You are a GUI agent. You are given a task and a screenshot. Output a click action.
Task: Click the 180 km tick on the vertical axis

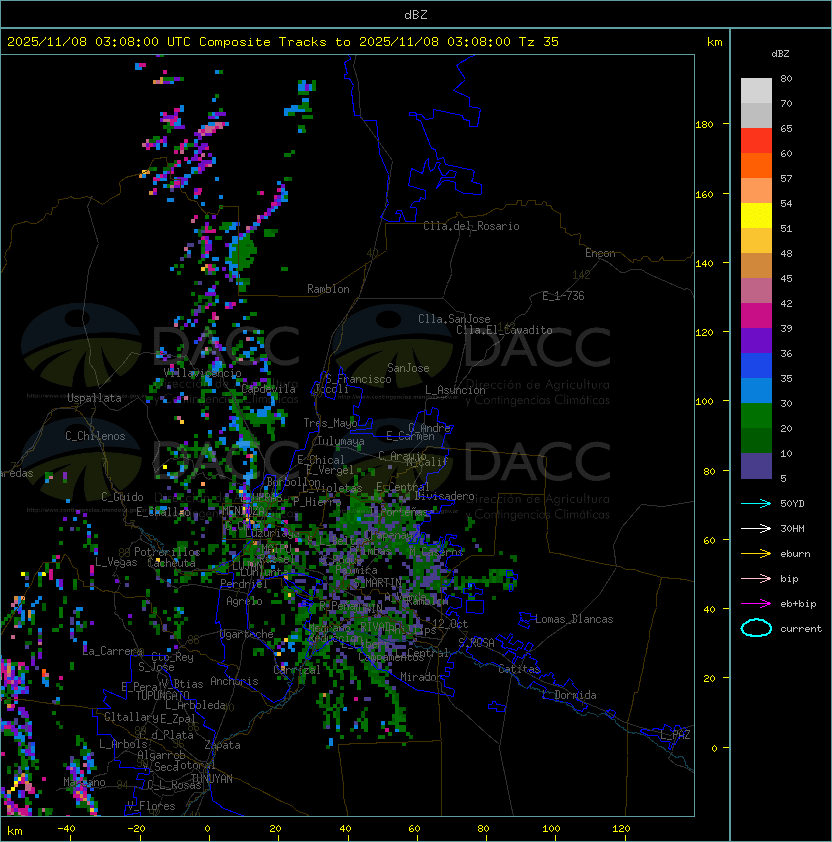point(704,125)
